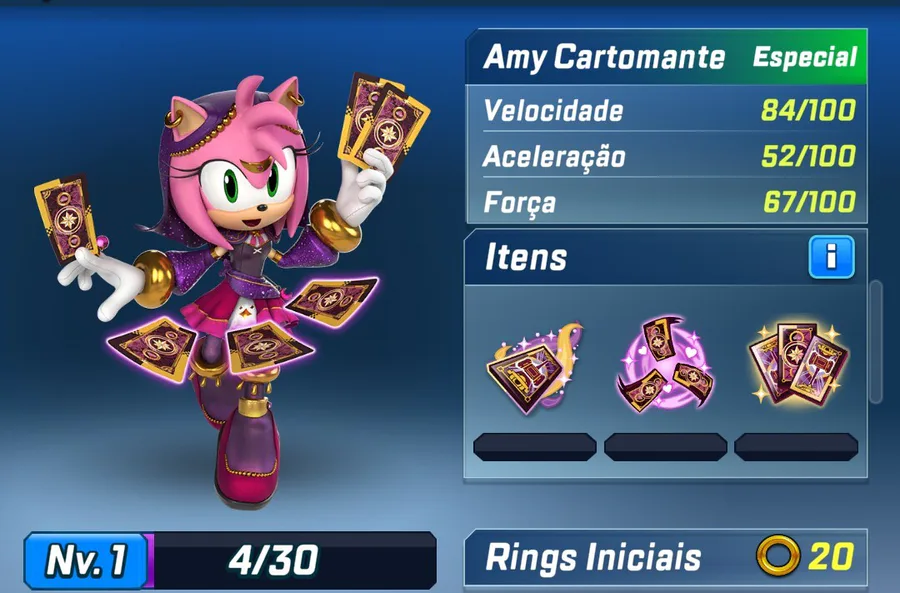Image resolution: width=900 pixels, height=593 pixels.
Task: Select the sparkling card deck item icon
Action: 798,364
